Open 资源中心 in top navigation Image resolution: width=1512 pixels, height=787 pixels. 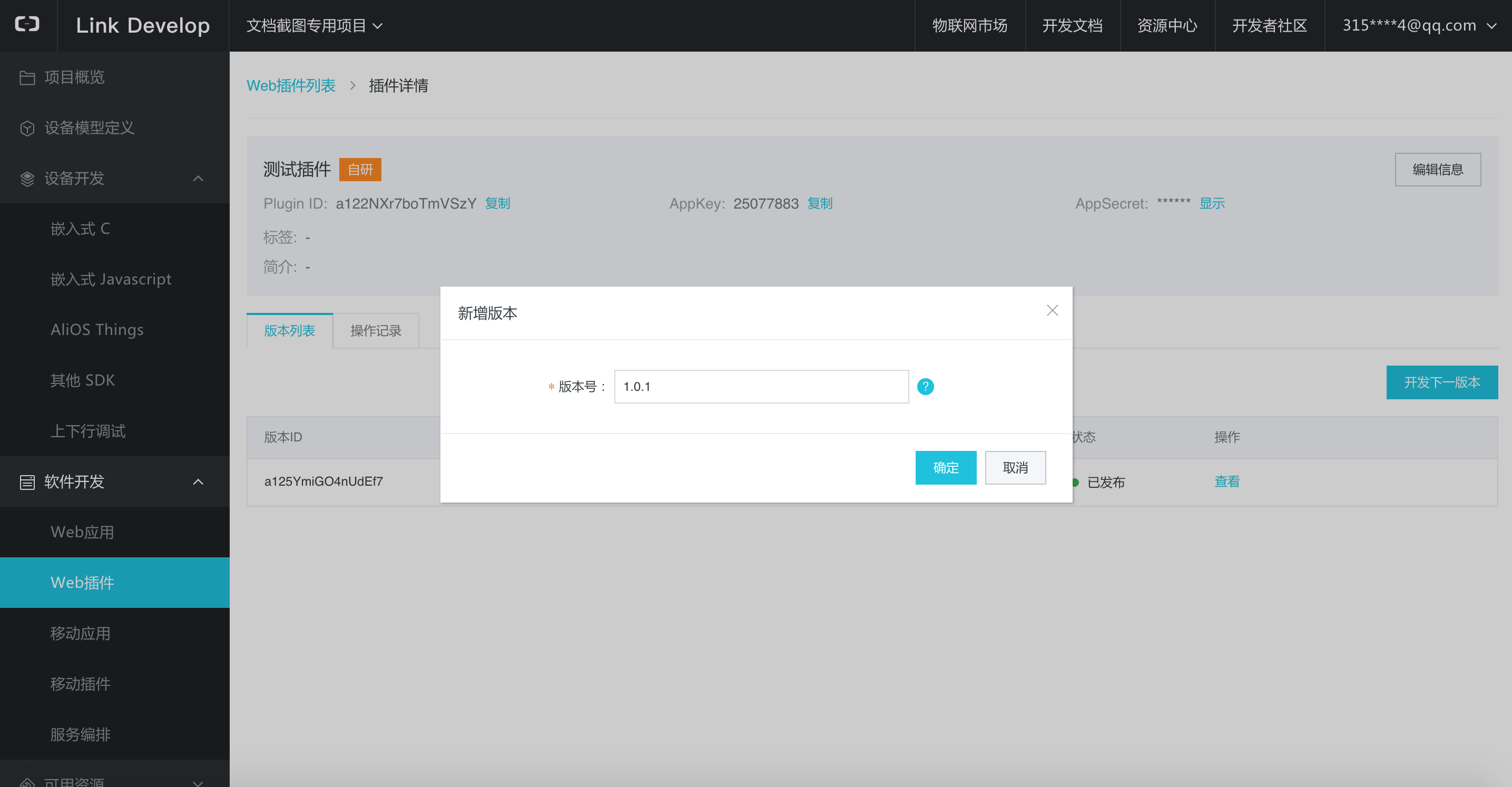tap(1167, 25)
